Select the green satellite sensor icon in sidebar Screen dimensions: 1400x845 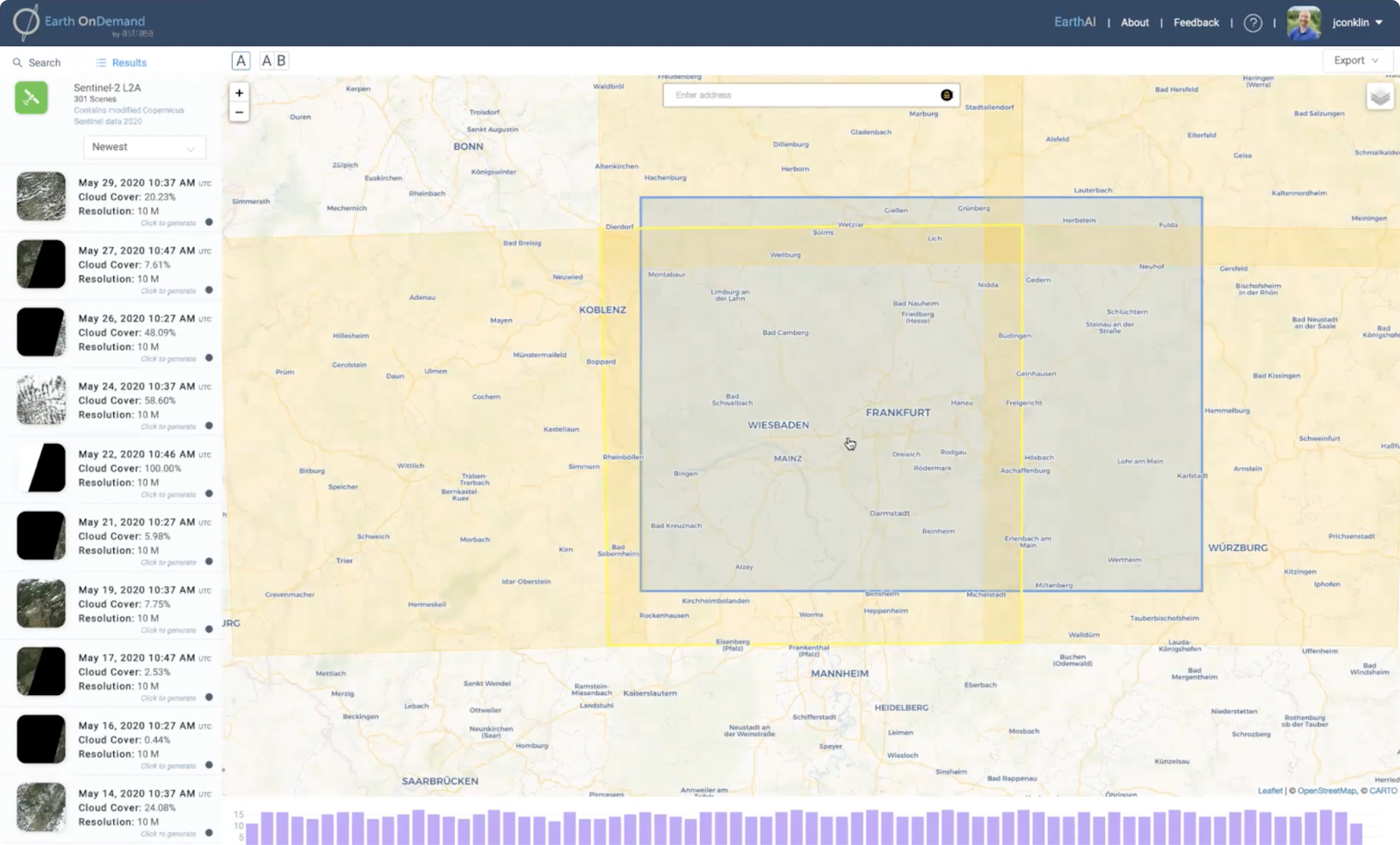(31, 98)
